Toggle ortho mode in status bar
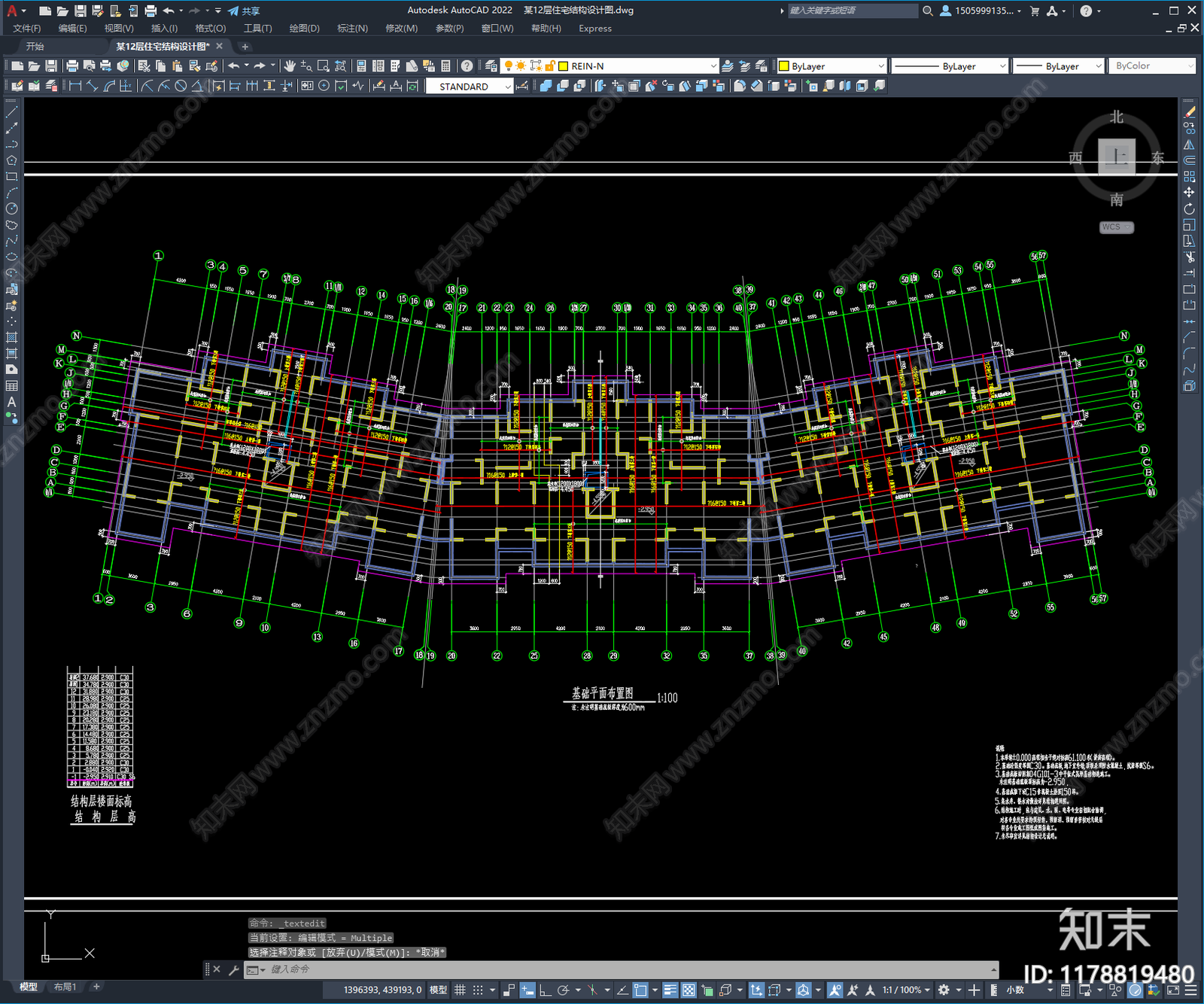1204x1004 pixels. coord(544,990)
